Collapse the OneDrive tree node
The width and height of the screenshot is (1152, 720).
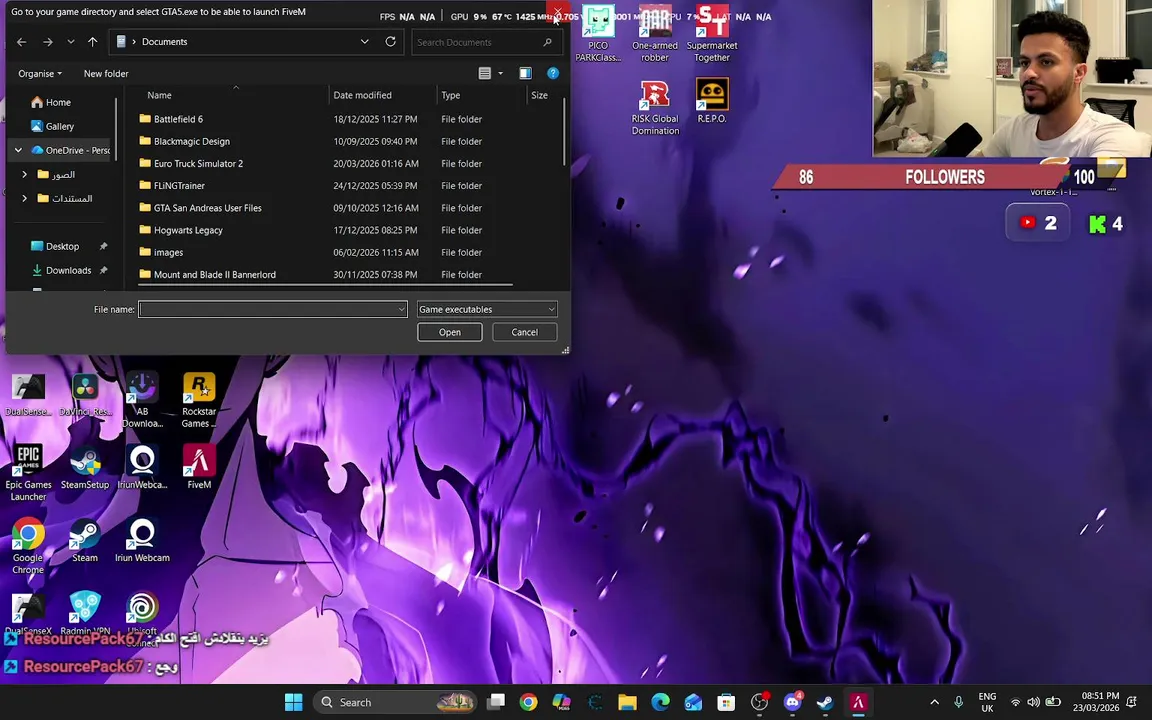pyautogui.click(x=18, y=150)
